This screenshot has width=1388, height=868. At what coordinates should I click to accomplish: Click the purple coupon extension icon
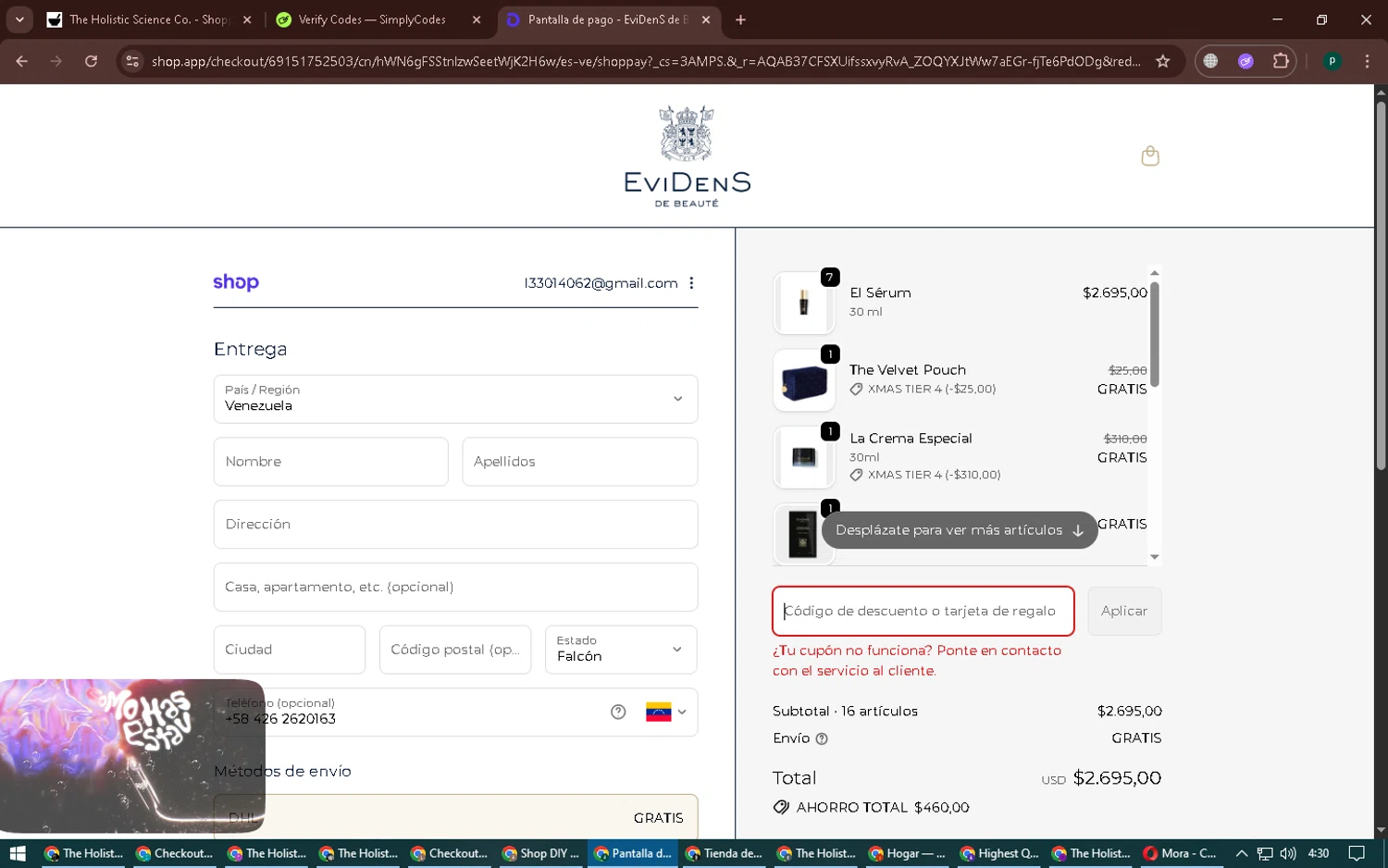[x=1245, y=61]
